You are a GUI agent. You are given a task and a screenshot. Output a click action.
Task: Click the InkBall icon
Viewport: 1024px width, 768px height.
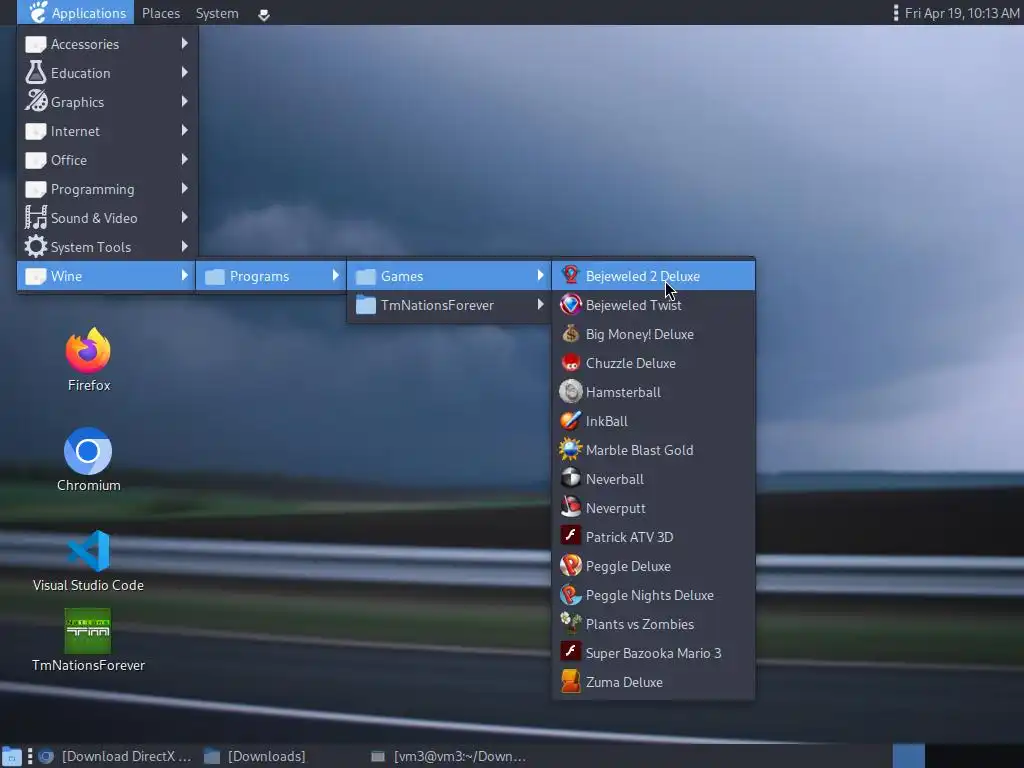(570, 421)
